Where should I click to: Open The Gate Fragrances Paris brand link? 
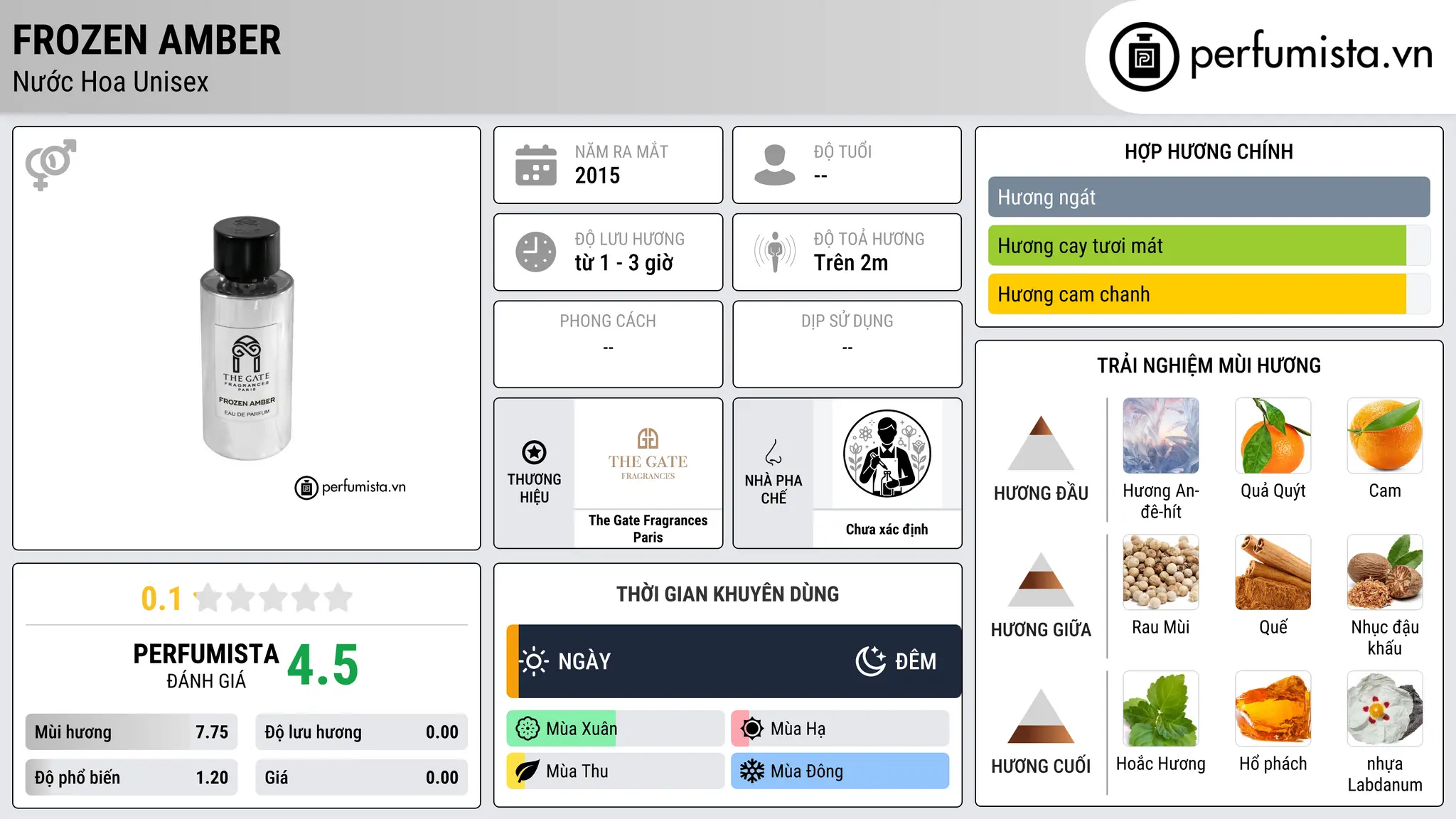point(648,529)
